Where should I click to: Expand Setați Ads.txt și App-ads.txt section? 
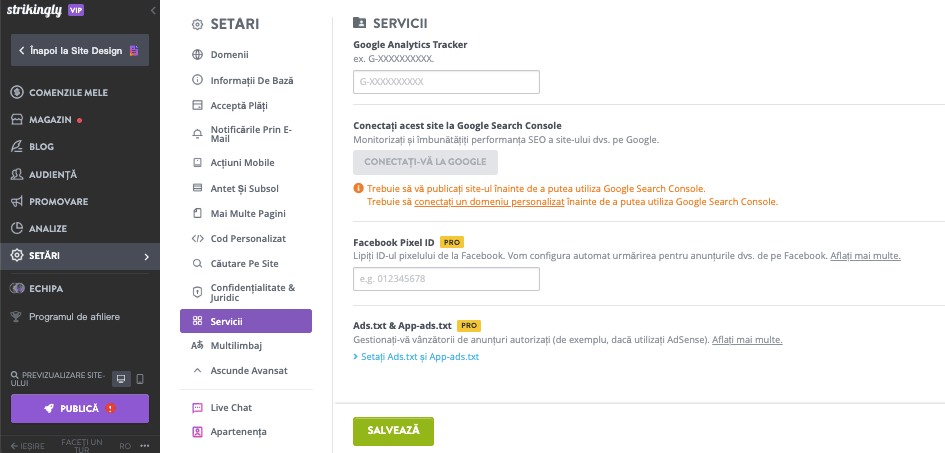coord(416,357)
